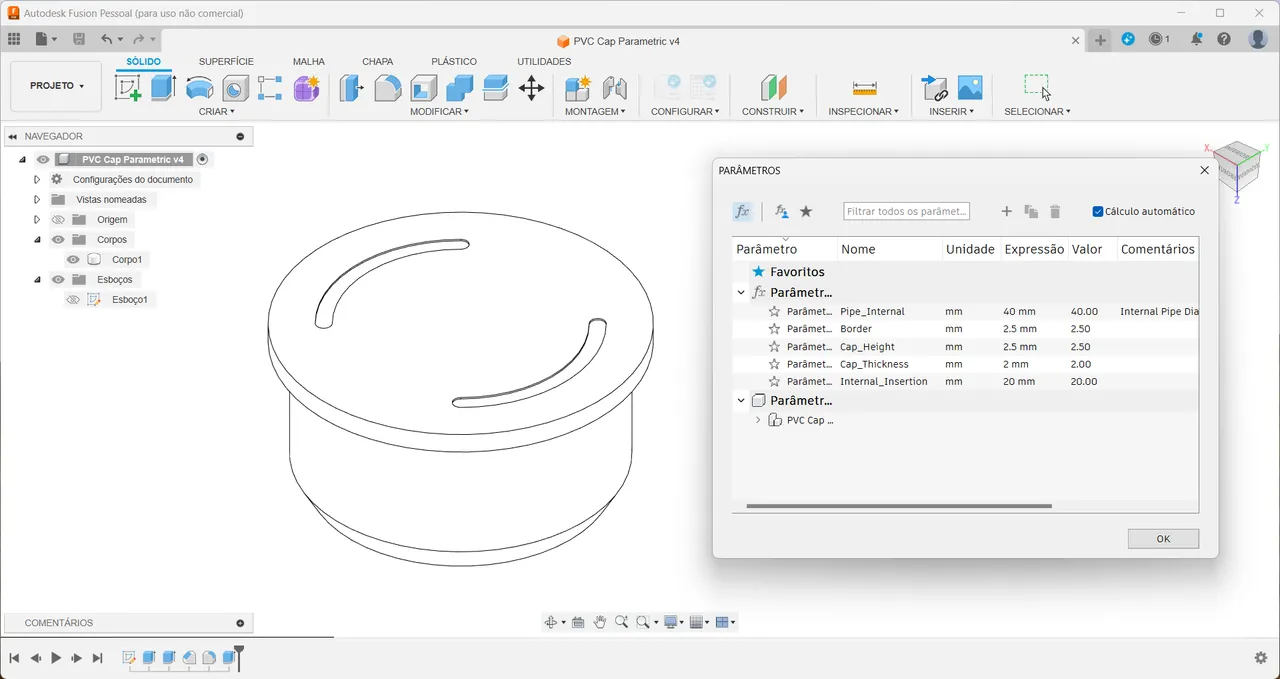The height and width of the screenshot is (679, 1280).
Task: Collapse the Corpos folder in navigator
Action: click(37, 239)
